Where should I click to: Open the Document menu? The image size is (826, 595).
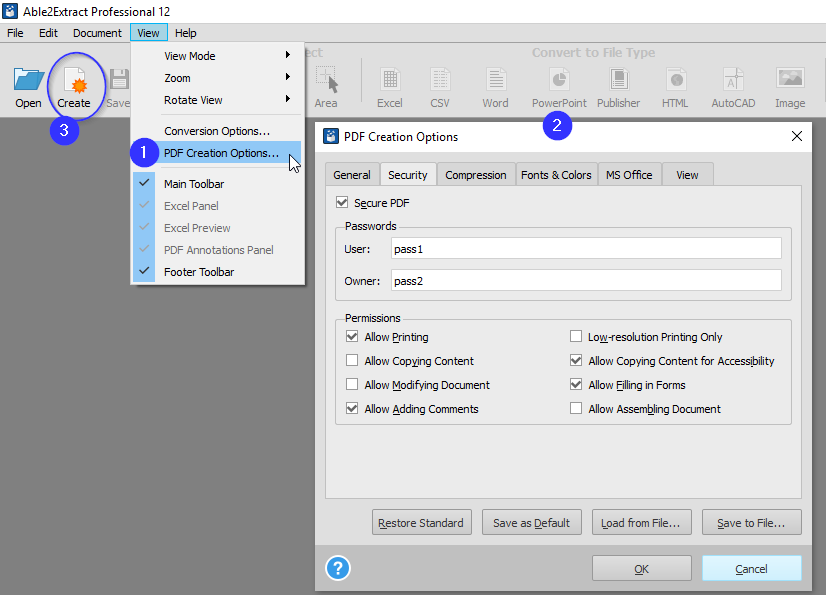click(x=97, y=33)
